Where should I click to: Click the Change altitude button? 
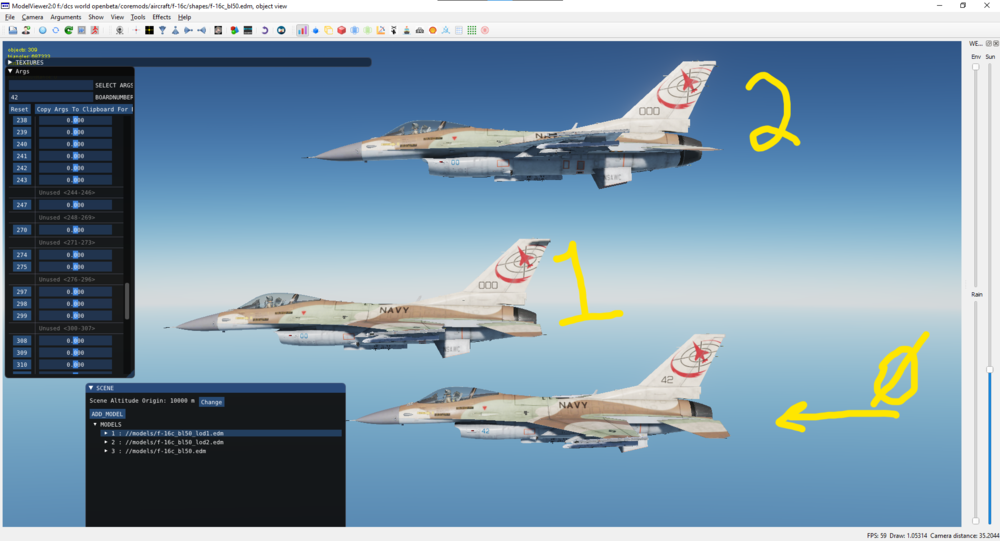pos(211,402)
